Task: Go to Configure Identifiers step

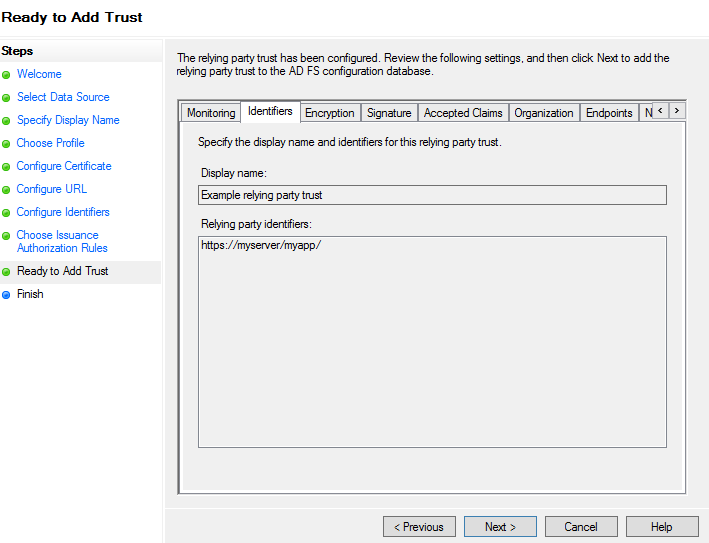Action: point(63,212)
